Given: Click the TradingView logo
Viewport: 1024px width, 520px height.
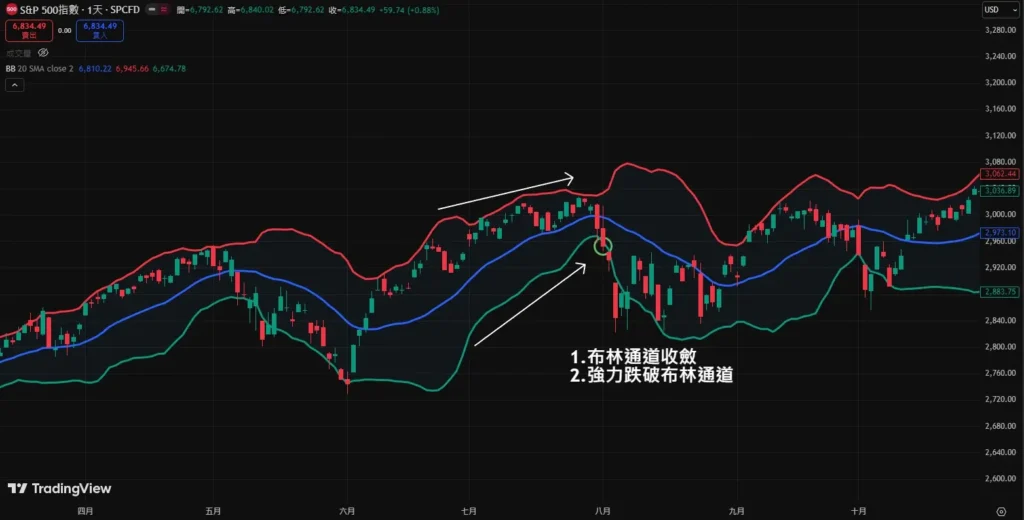Looking at the screenshot, I should [59, 489].
